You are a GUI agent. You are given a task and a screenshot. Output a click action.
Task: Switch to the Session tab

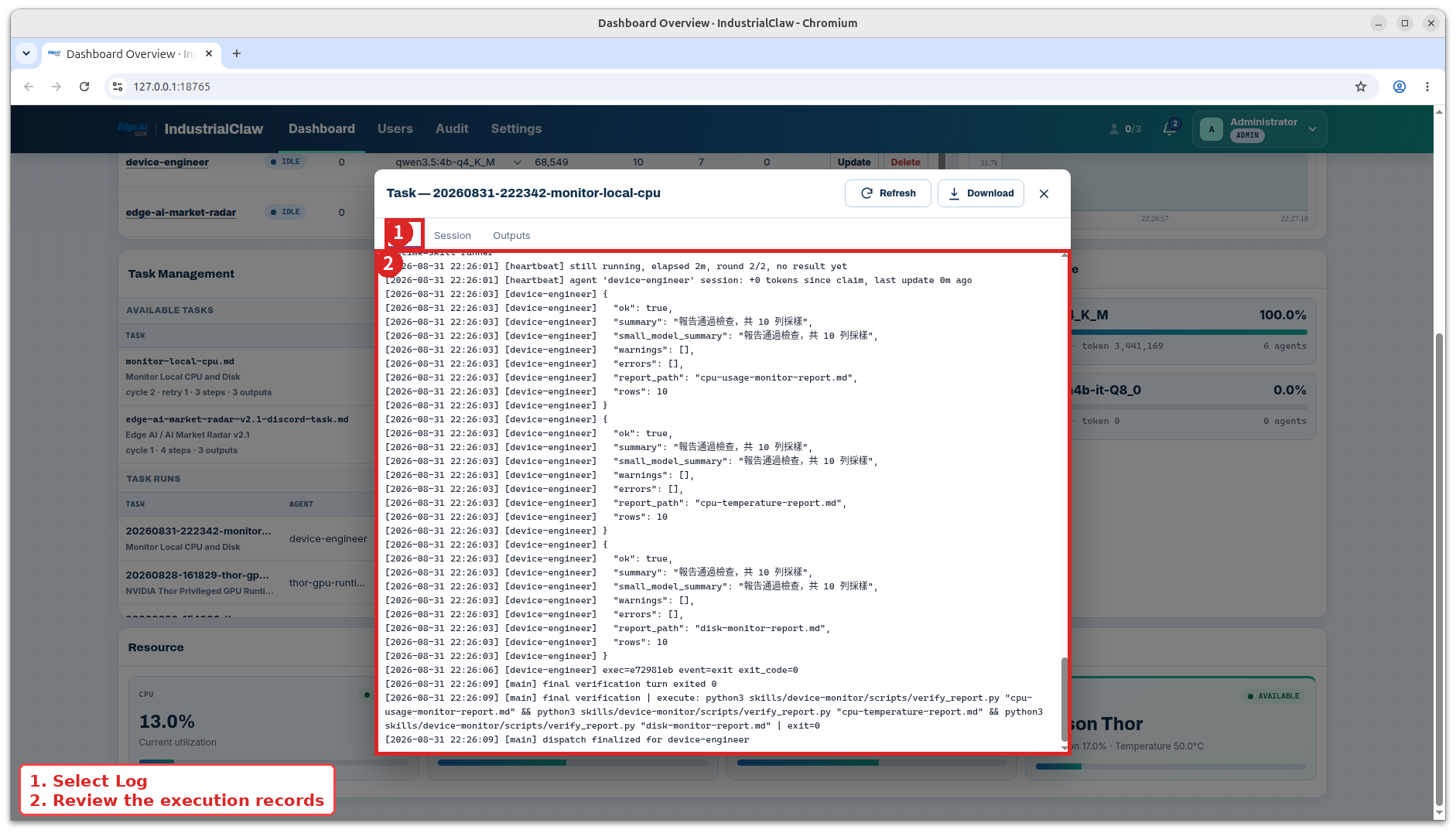[x=452, y=235]
